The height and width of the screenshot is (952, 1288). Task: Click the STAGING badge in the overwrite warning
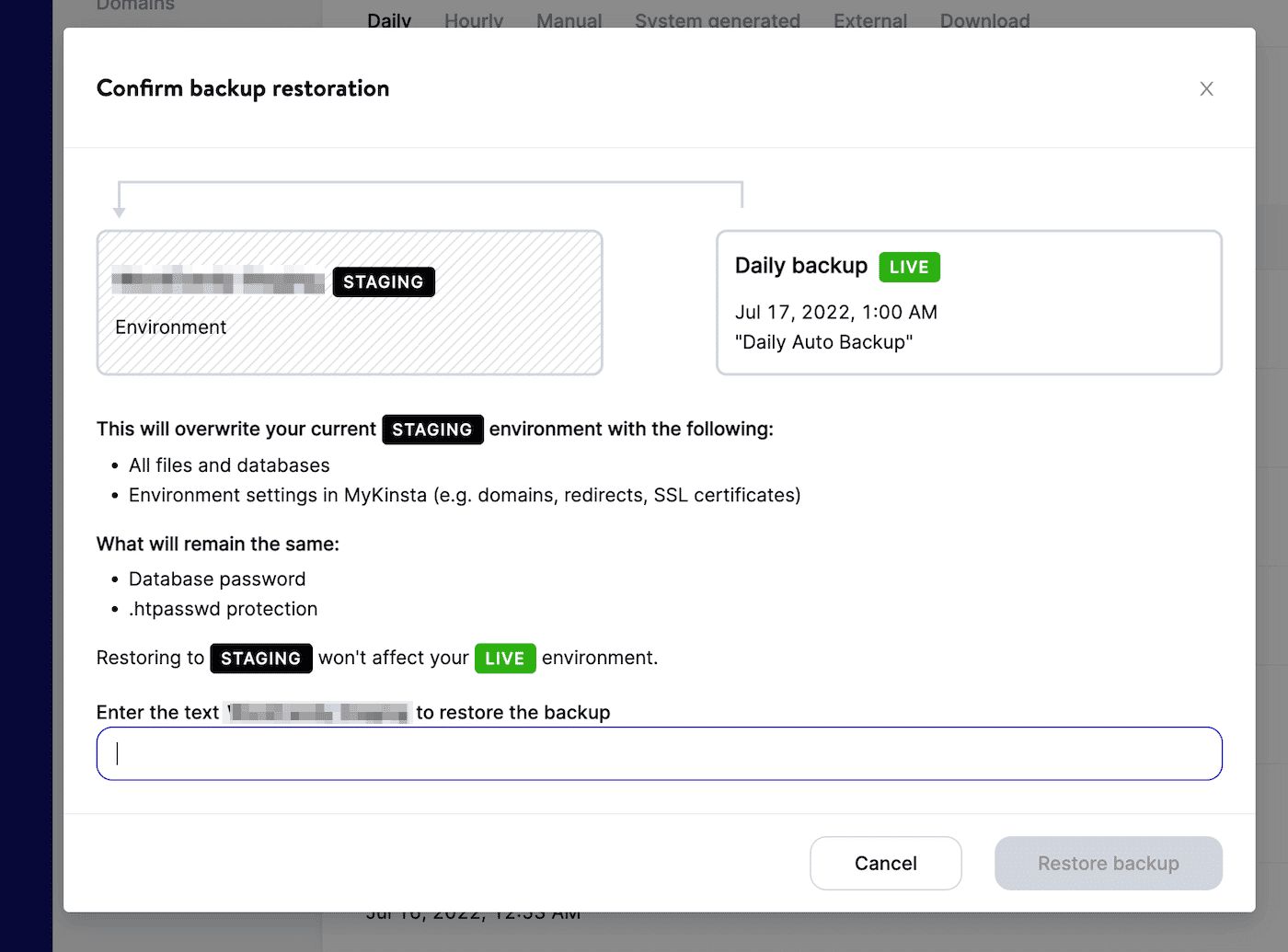tap(432, 430)
